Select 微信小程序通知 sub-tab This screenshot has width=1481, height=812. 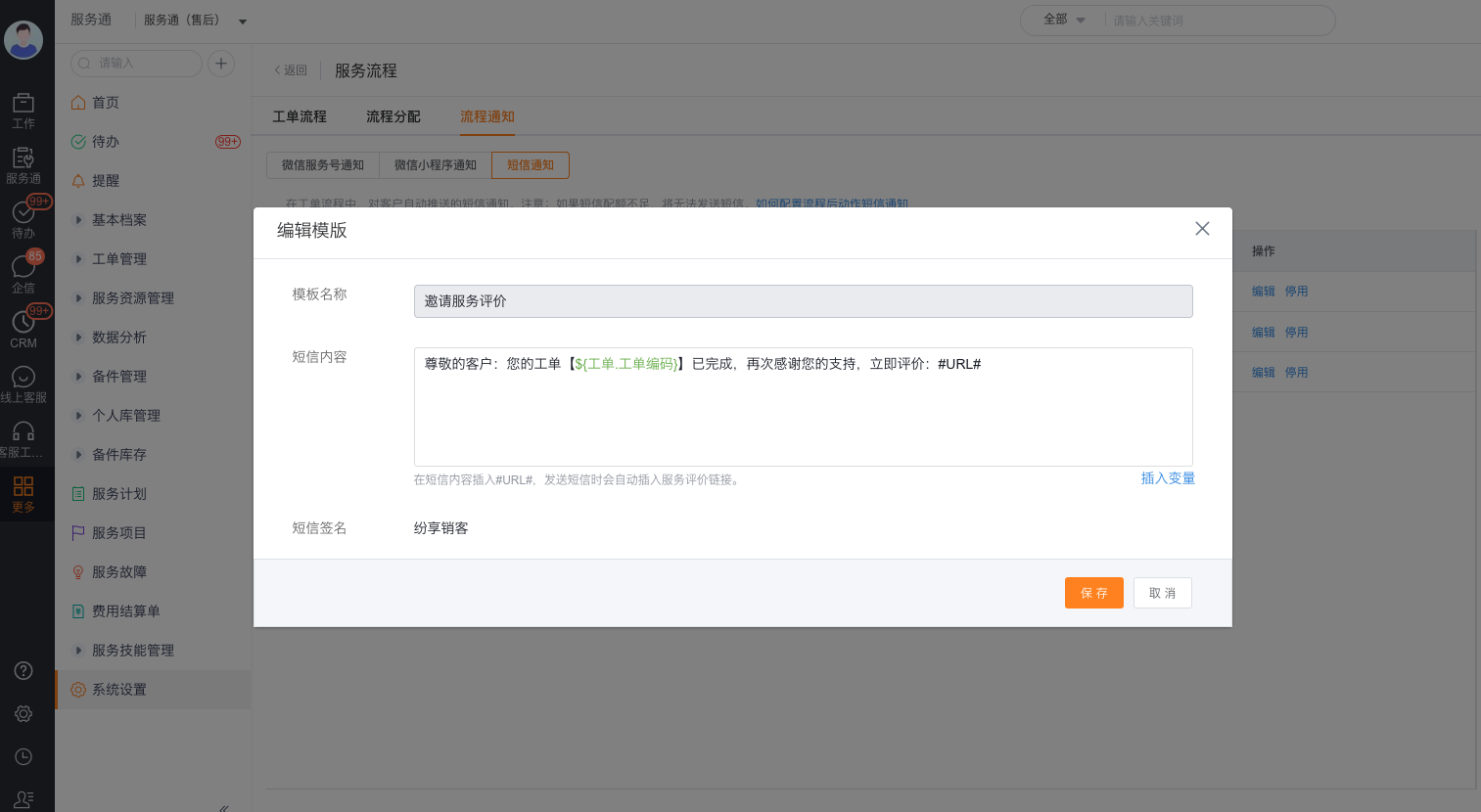tap(436, 165)
